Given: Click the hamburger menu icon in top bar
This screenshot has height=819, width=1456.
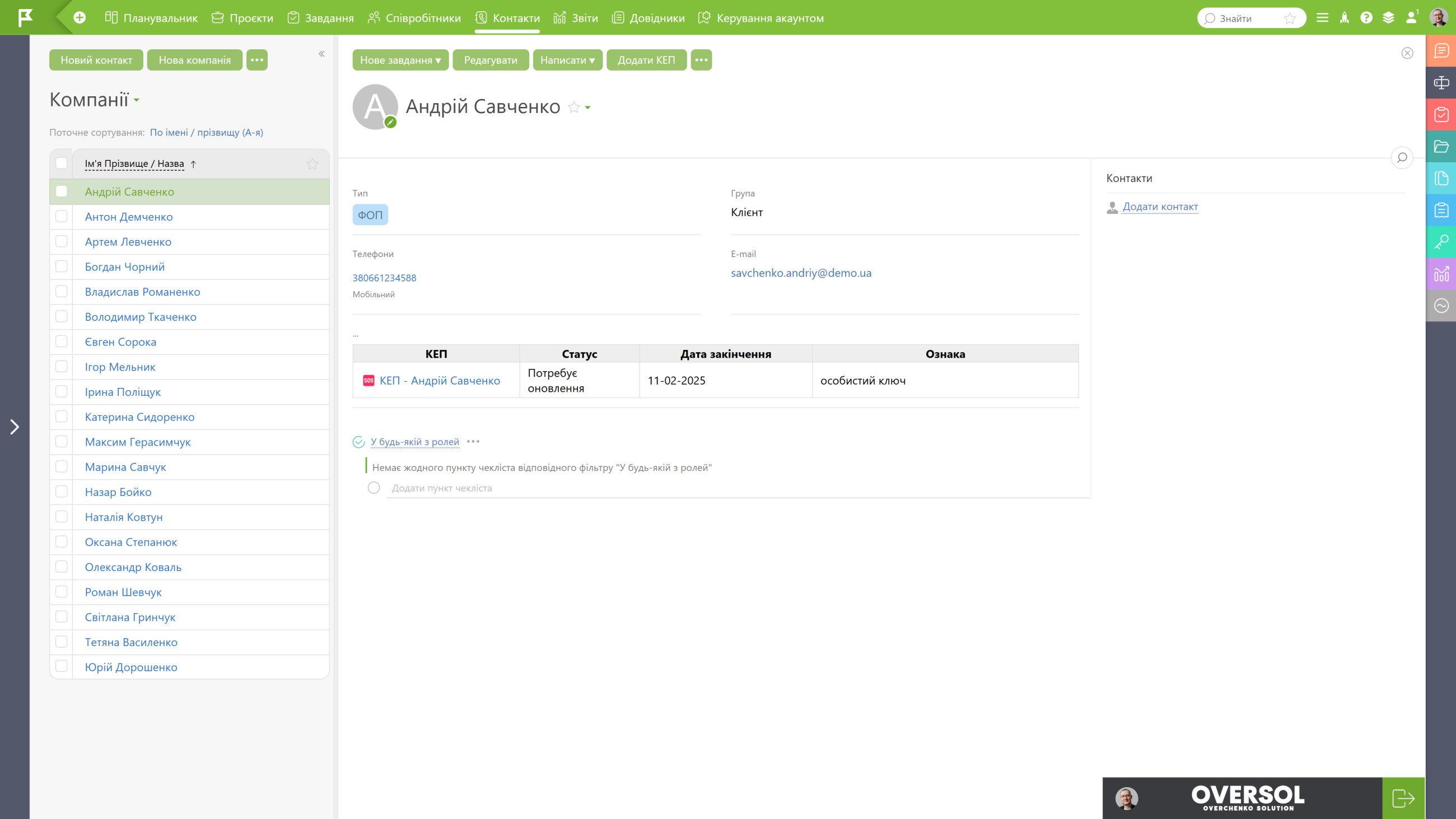Looking at the screenshot, I should point(1322,17).
